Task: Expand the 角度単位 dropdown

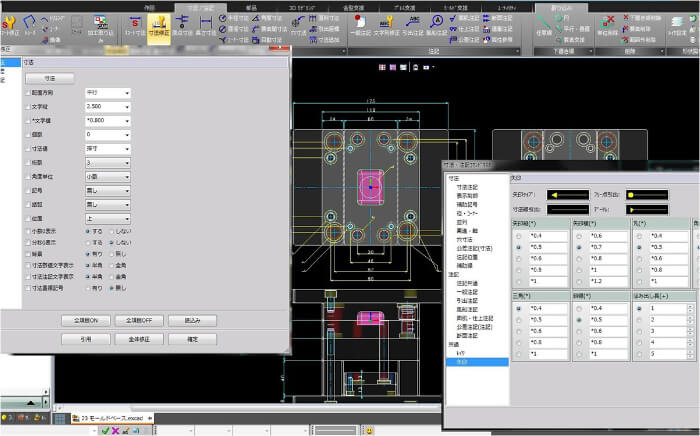Action: [x=108, y=176]
